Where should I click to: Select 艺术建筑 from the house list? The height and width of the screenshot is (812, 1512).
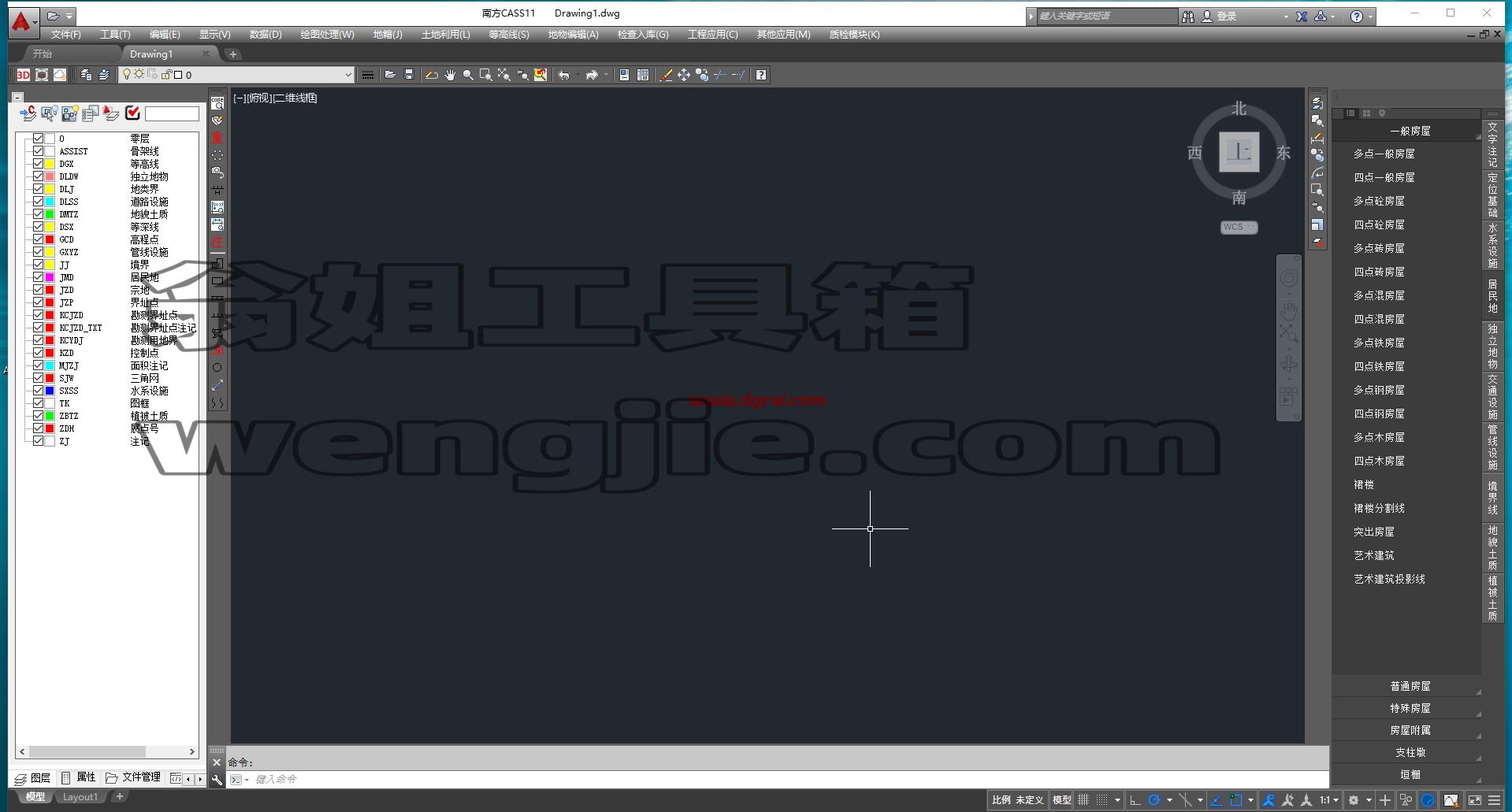coord(1373,555)
